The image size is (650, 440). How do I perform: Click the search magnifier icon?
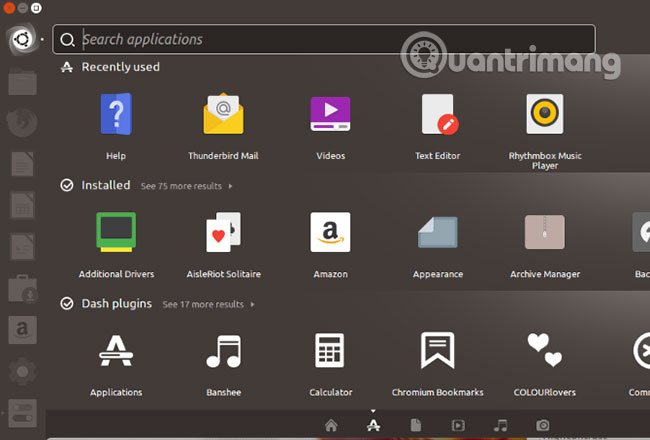pyautogui.click(x=67, y=40)
